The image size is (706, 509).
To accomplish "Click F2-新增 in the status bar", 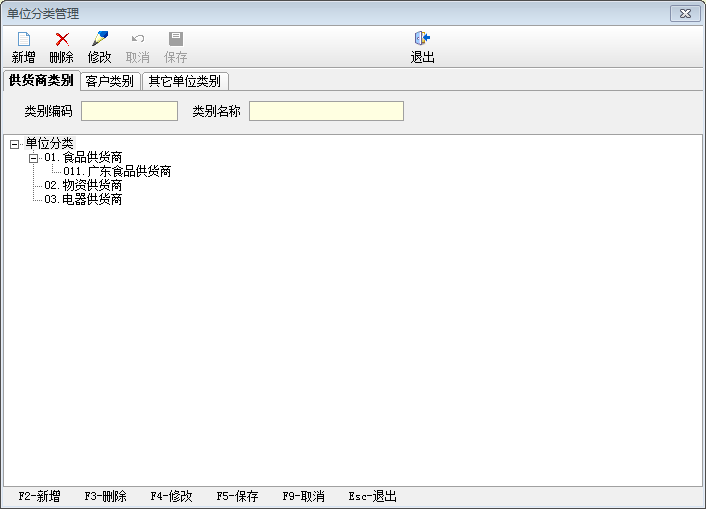I will (40, 496).
